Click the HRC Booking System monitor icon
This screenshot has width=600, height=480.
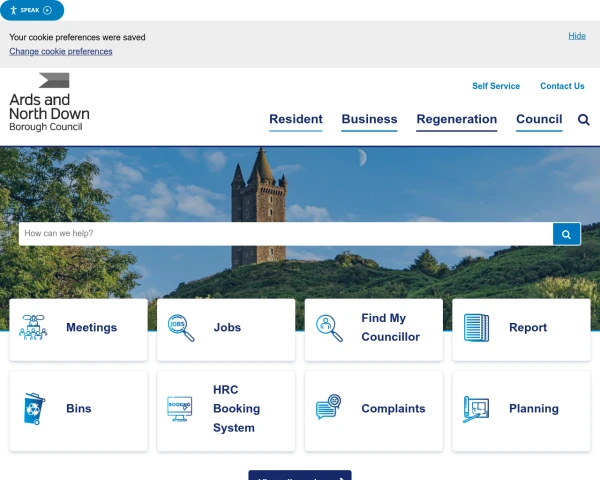click(180, 409)
